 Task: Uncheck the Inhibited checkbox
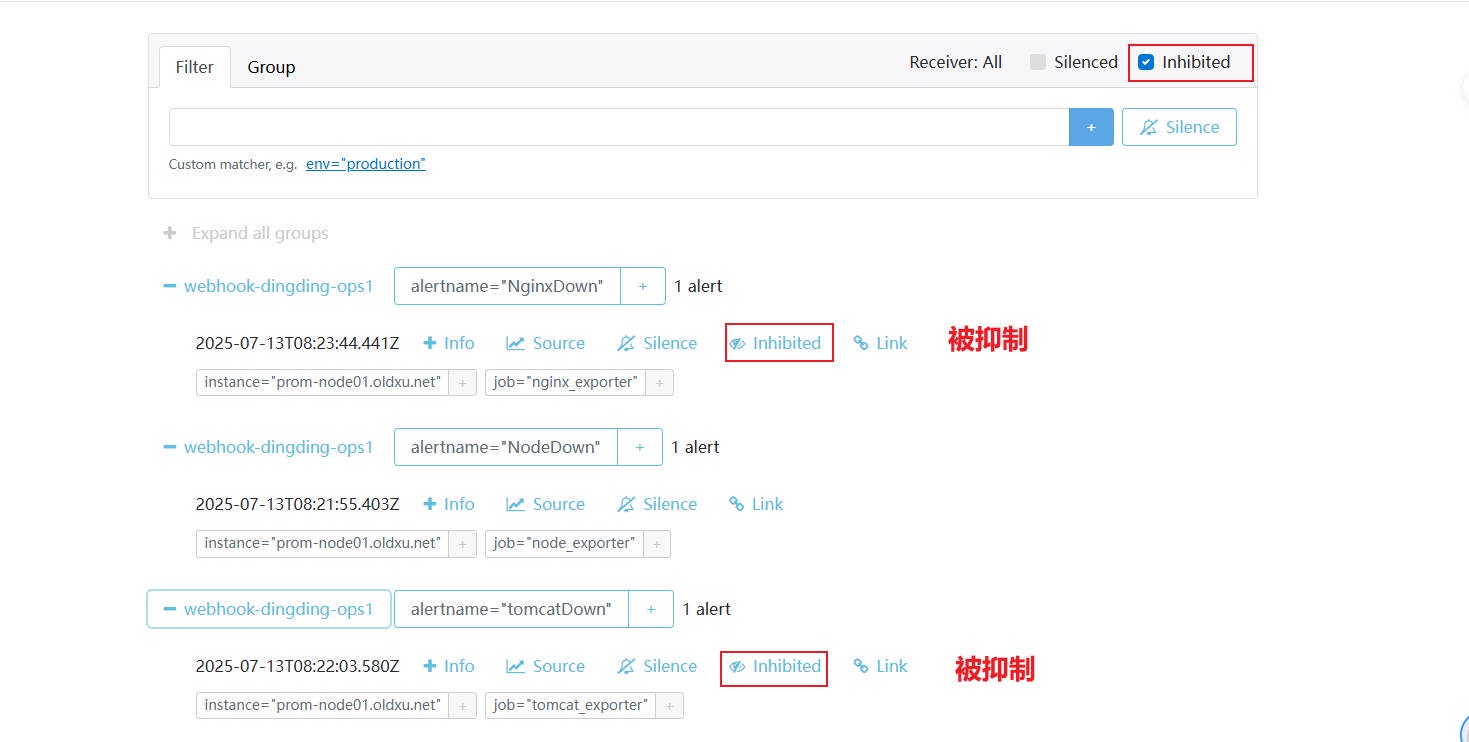coord(1146,62)
